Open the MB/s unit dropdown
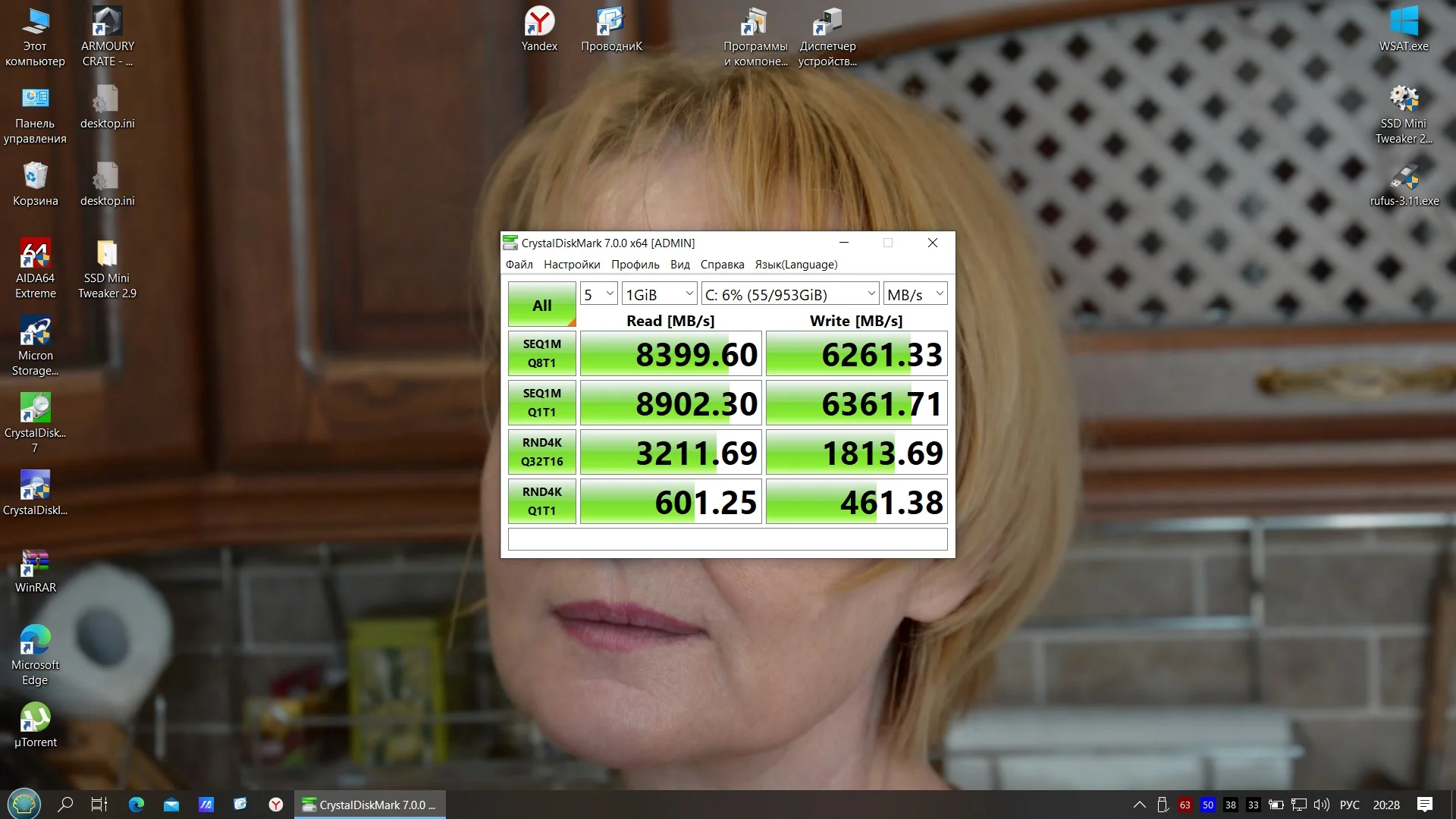 click(x=915, y=294)
